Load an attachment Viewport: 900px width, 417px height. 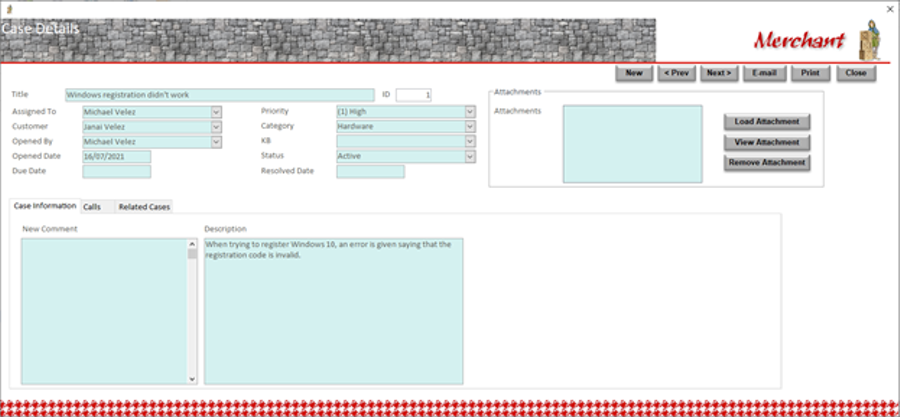click(x=767, y=122)
